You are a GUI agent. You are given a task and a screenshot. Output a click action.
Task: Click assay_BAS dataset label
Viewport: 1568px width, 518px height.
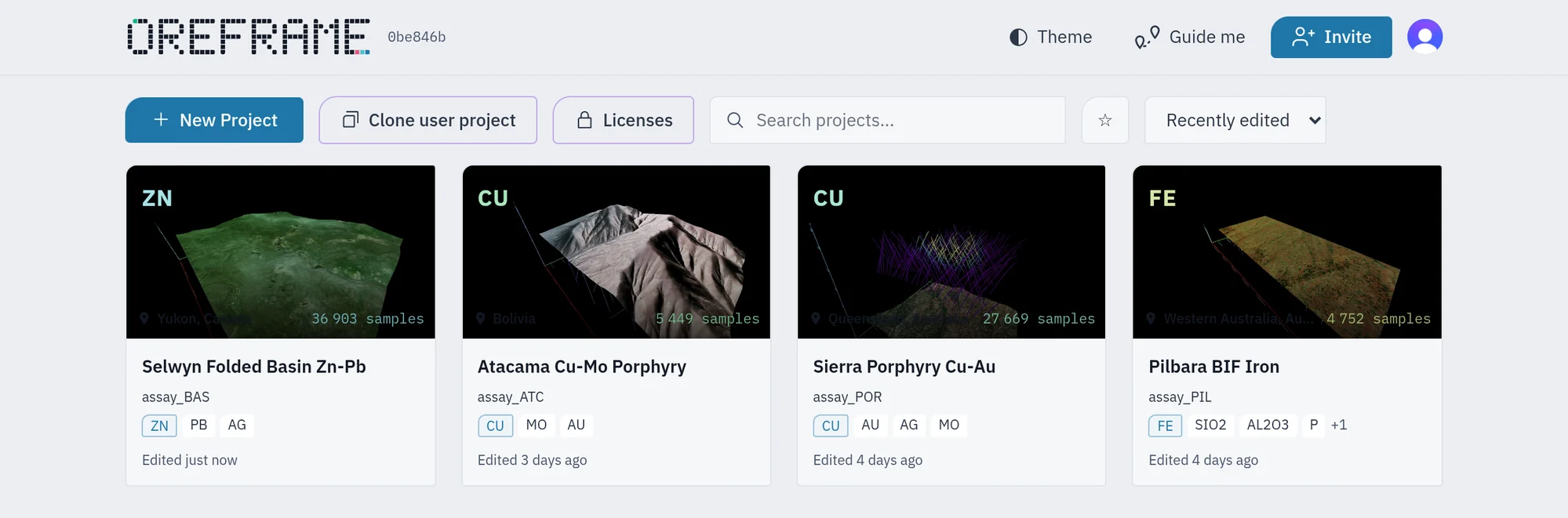pyautogui.click(x=176, y=397)
